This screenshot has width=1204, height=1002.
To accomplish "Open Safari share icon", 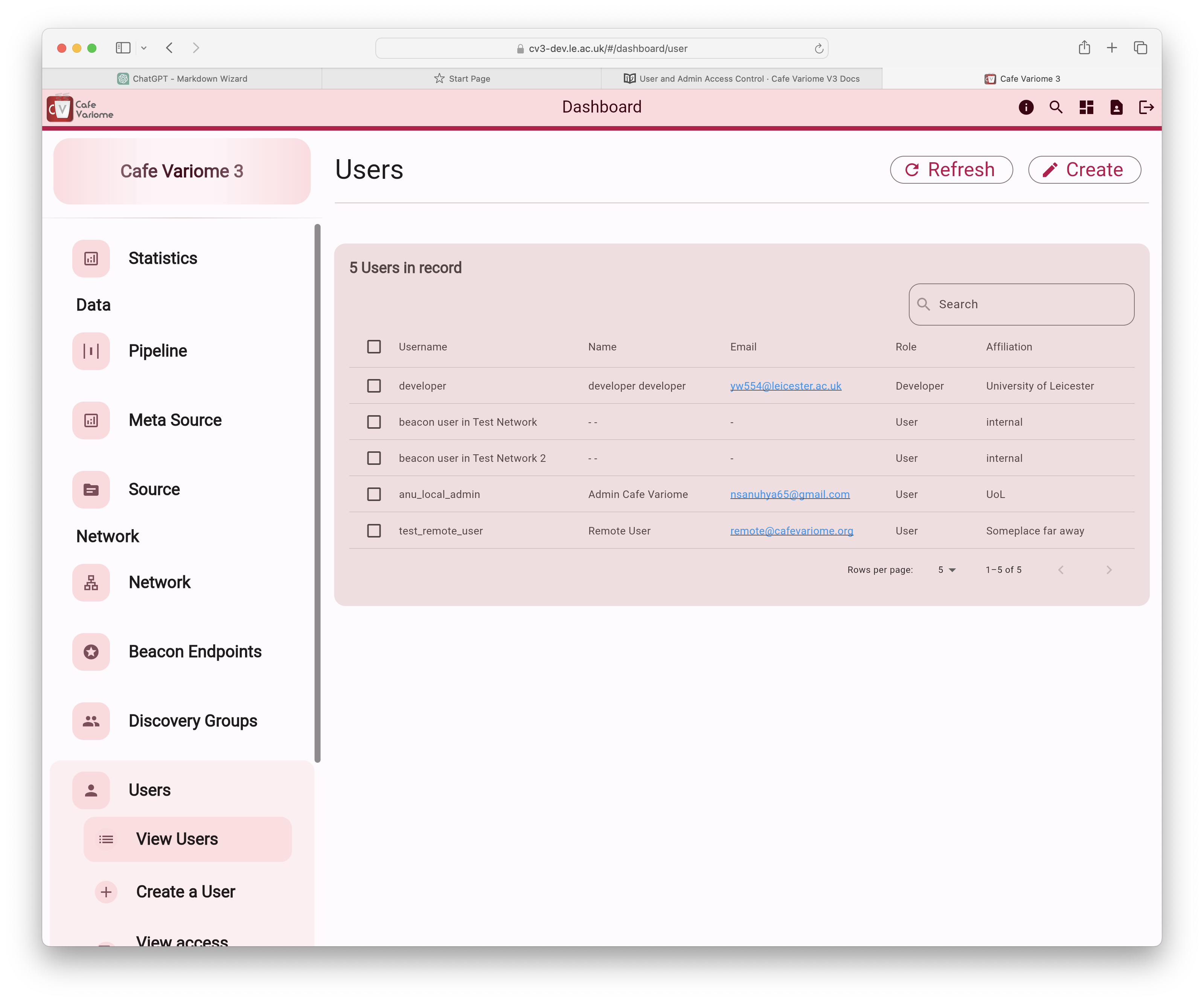I will [1084, 47].
